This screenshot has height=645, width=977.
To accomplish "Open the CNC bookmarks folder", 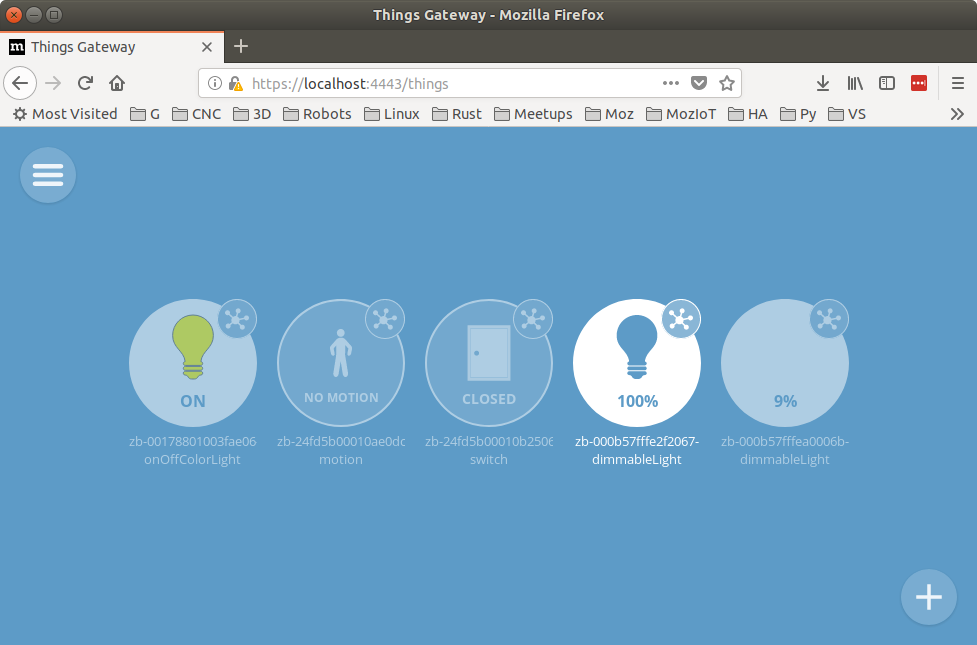I will click(x=197, y=114).
